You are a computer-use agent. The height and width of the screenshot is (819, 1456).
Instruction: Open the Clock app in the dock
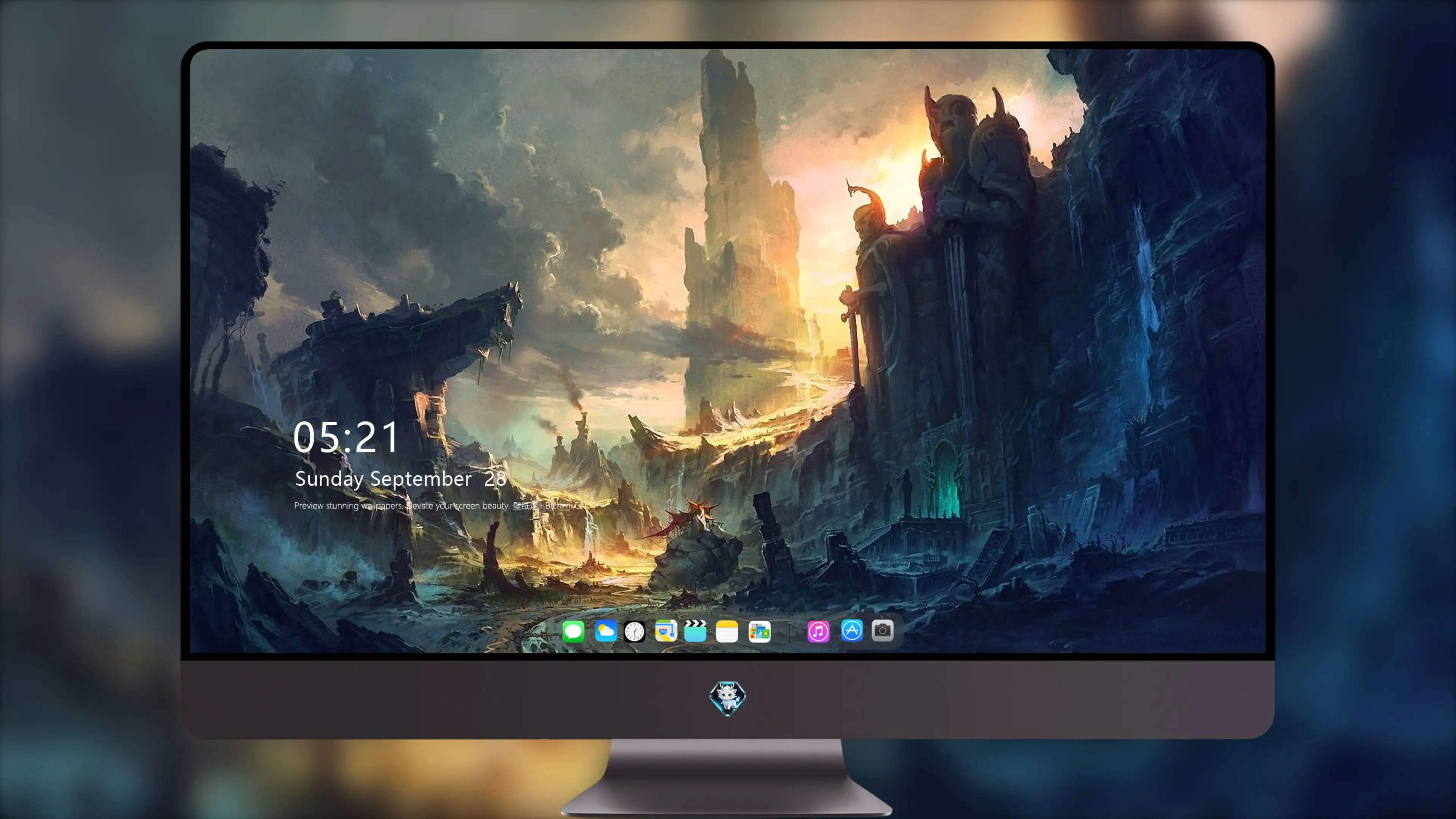[x=634, y=631]
